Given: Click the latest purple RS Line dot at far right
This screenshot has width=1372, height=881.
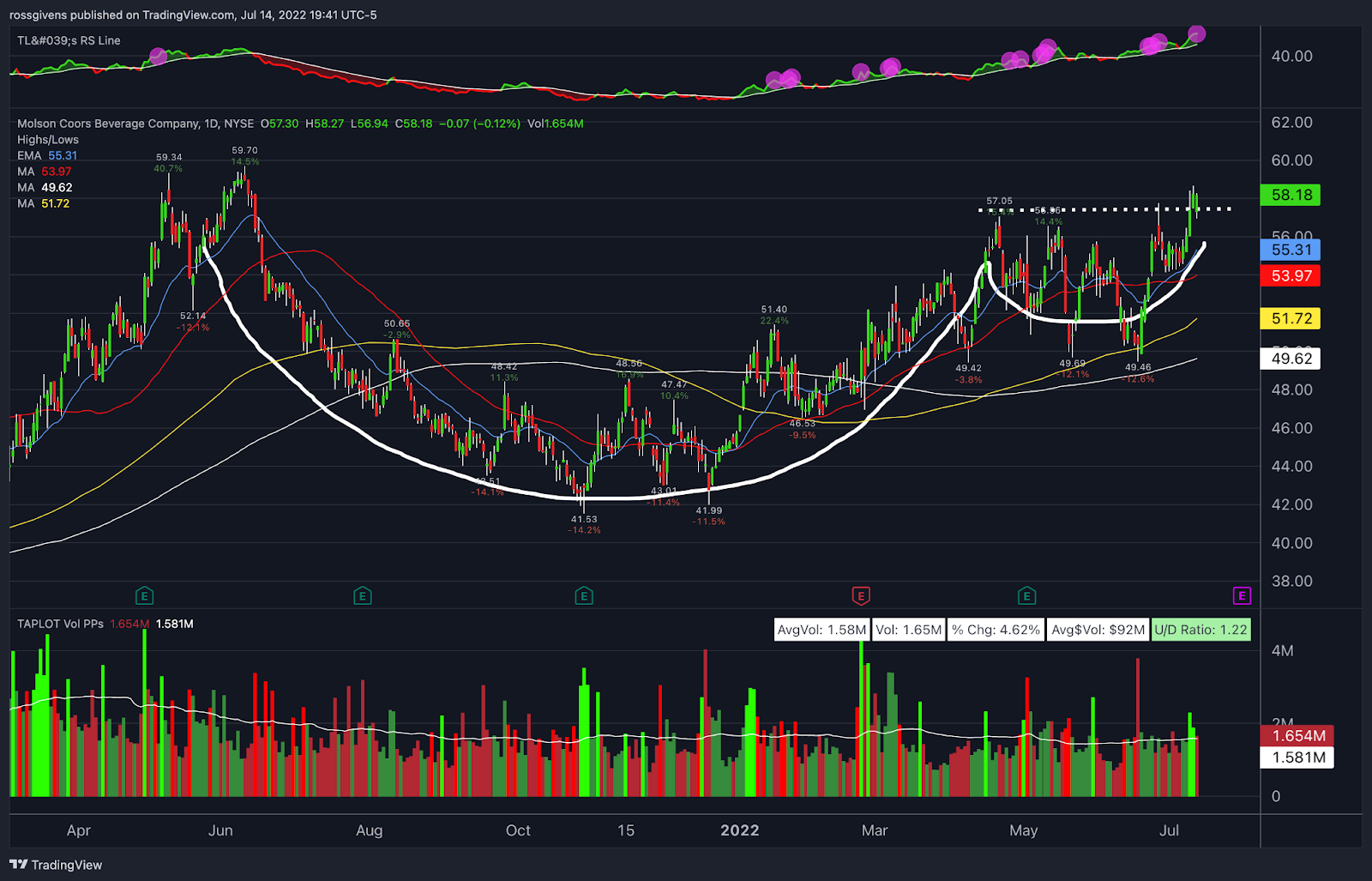Looking at the screenshot, I should (x=1197, y=34).
